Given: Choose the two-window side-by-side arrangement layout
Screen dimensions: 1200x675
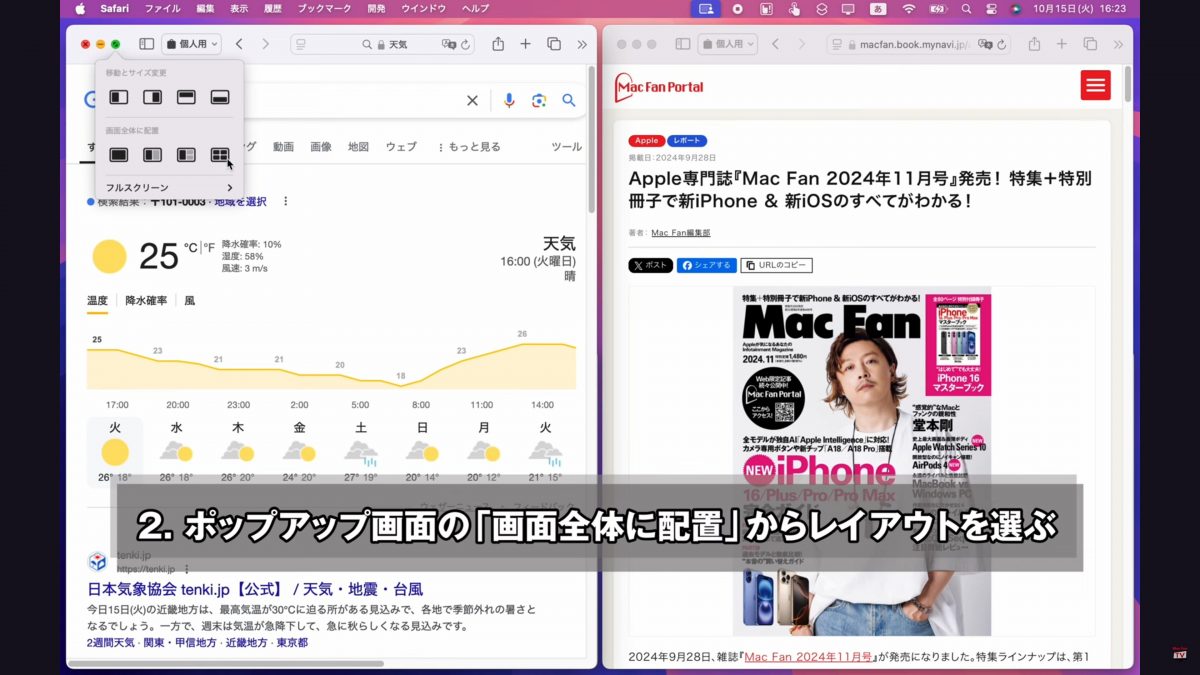Looking at the screenshot, I should tap(153, 155).
